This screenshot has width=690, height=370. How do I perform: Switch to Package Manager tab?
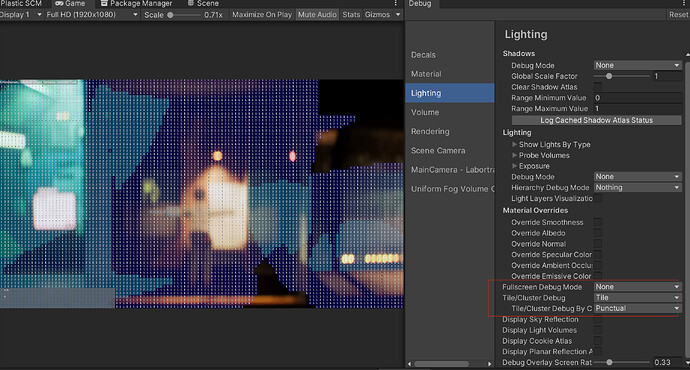[x=137, y=4]
